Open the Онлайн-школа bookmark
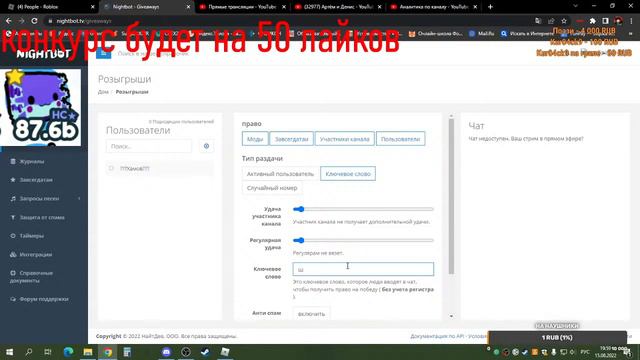This screenshot has width=640, height=360. click(x=436, y=33)
